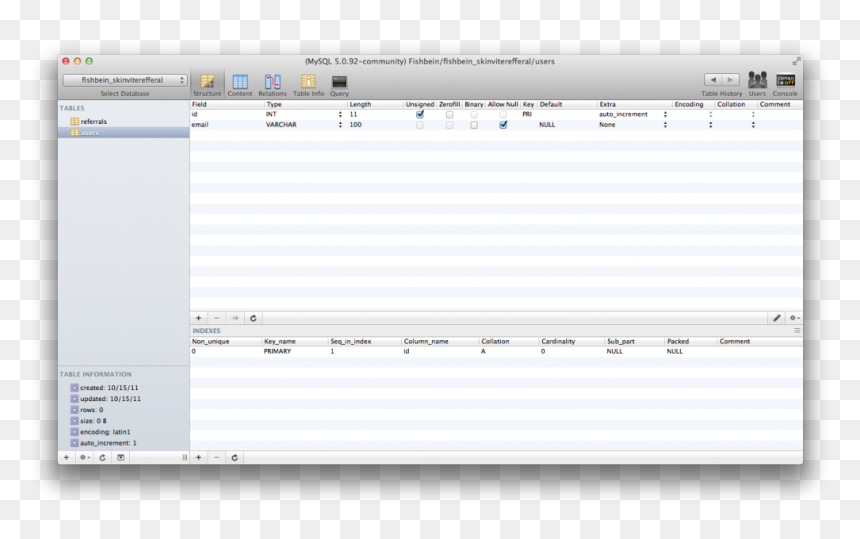Uncheck Unsigned for the id field

pos(420,115)
